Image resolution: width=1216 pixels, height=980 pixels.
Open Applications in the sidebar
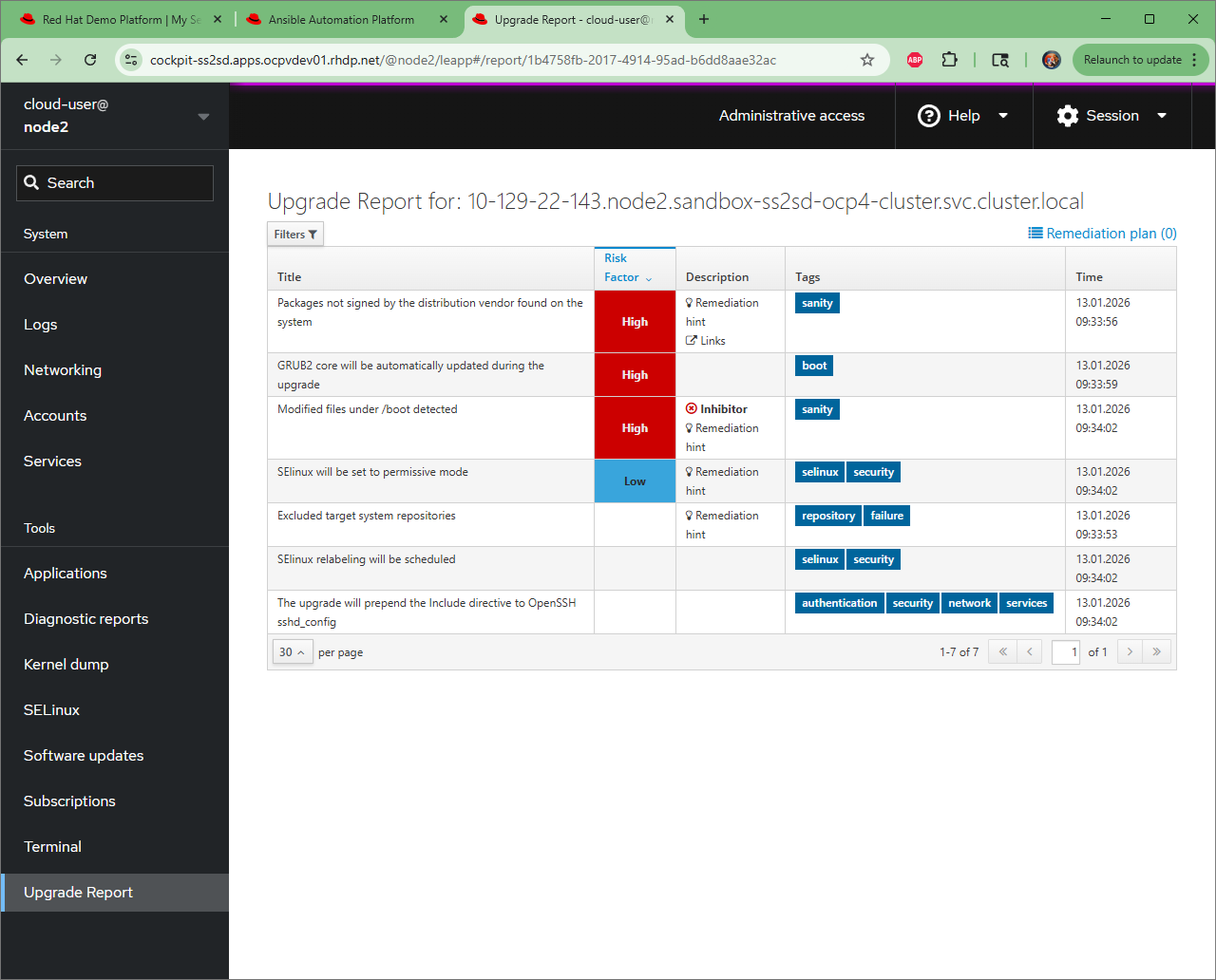pyautogui.click(x=115, y=574)
